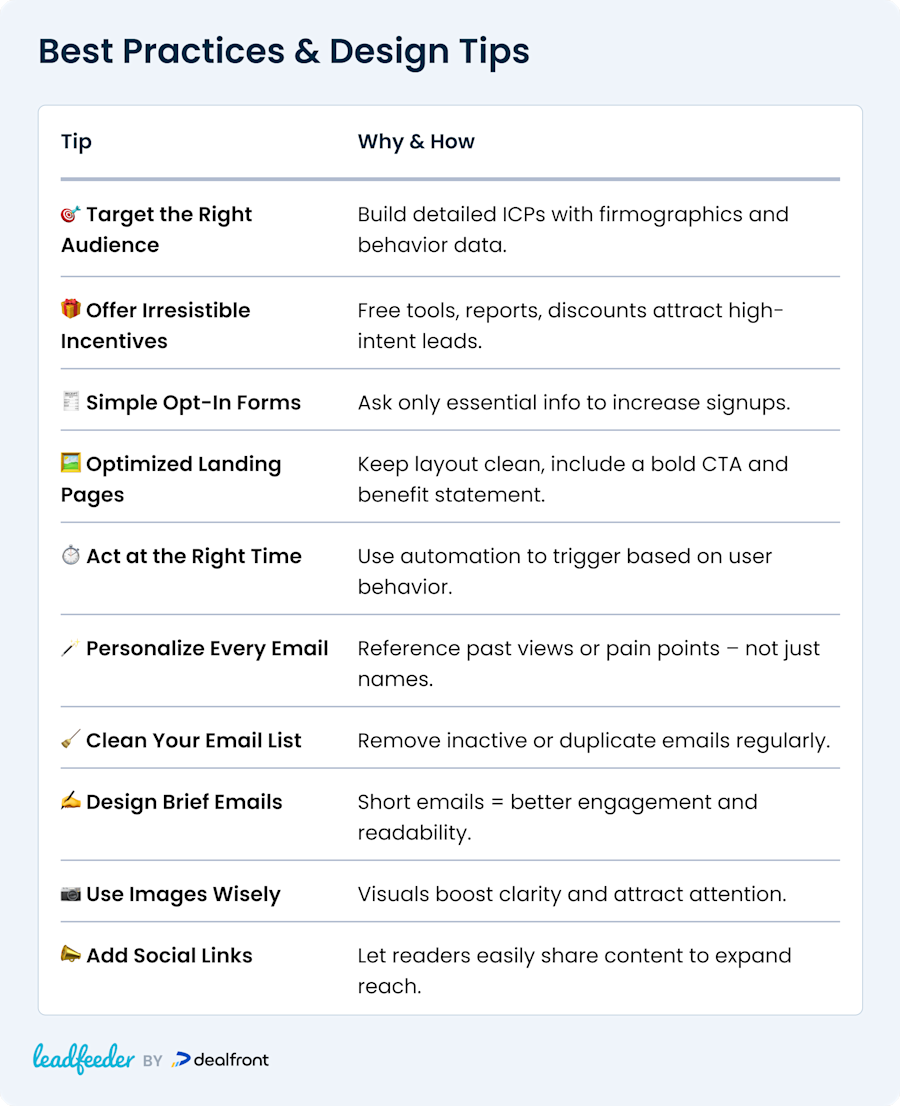This screenshot has height=1106, width=900.
Task: Click the magic wand icon beside Personalize Every Email
Action: point(71,648)
